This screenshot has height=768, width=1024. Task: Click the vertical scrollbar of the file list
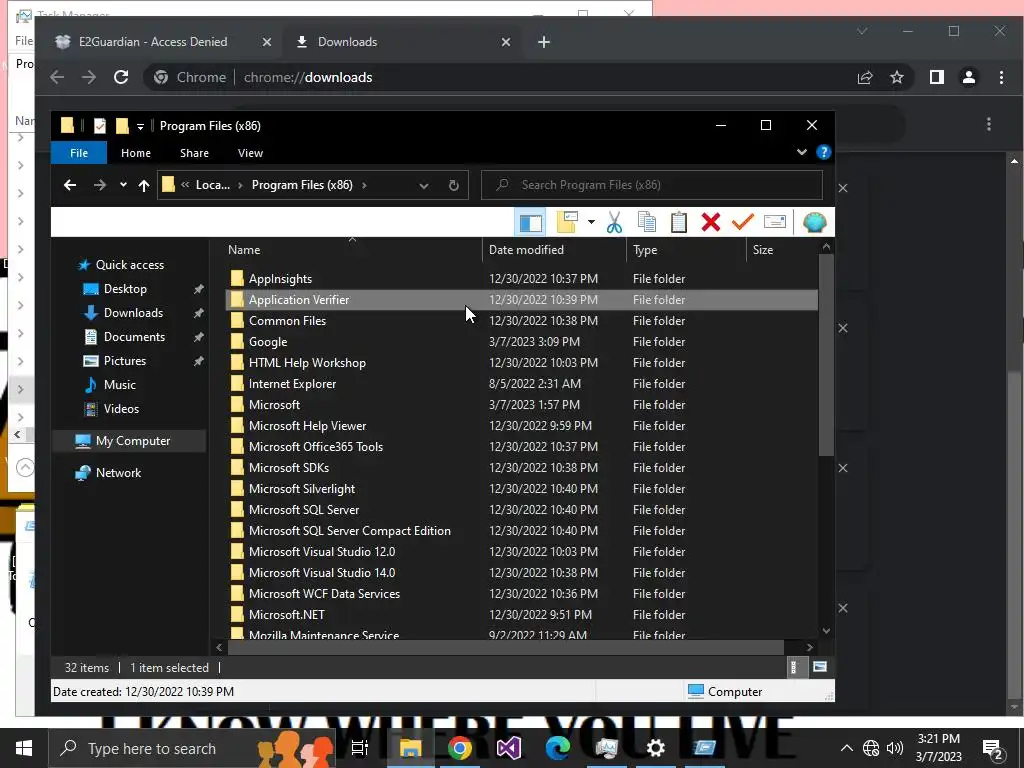(x=826, y=356)
